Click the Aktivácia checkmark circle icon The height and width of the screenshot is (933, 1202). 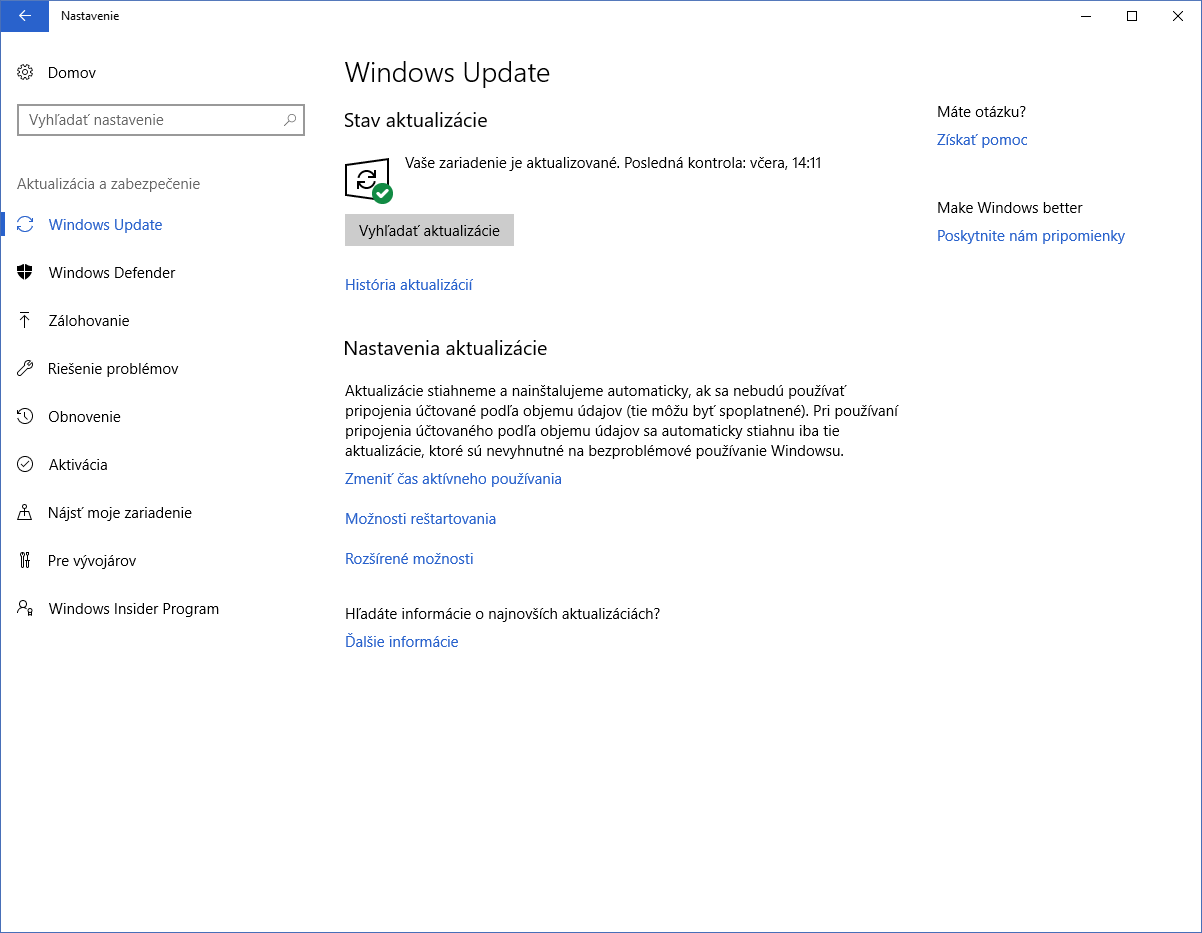(x=26, y=465)
